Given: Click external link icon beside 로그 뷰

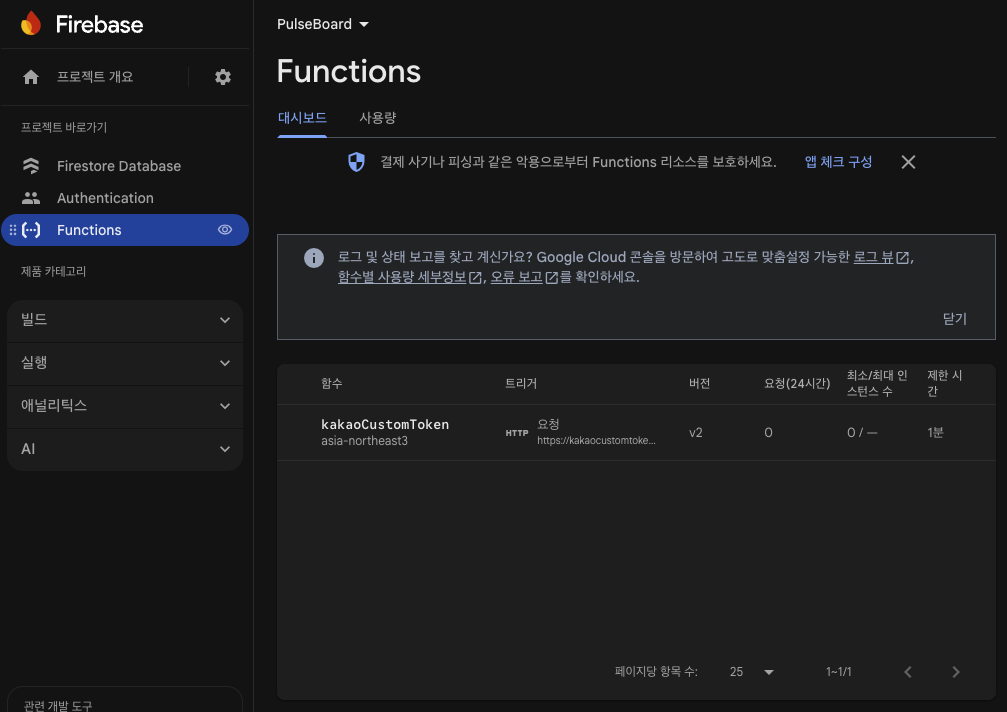Looking at the screenshot, I should coord(902,257).
